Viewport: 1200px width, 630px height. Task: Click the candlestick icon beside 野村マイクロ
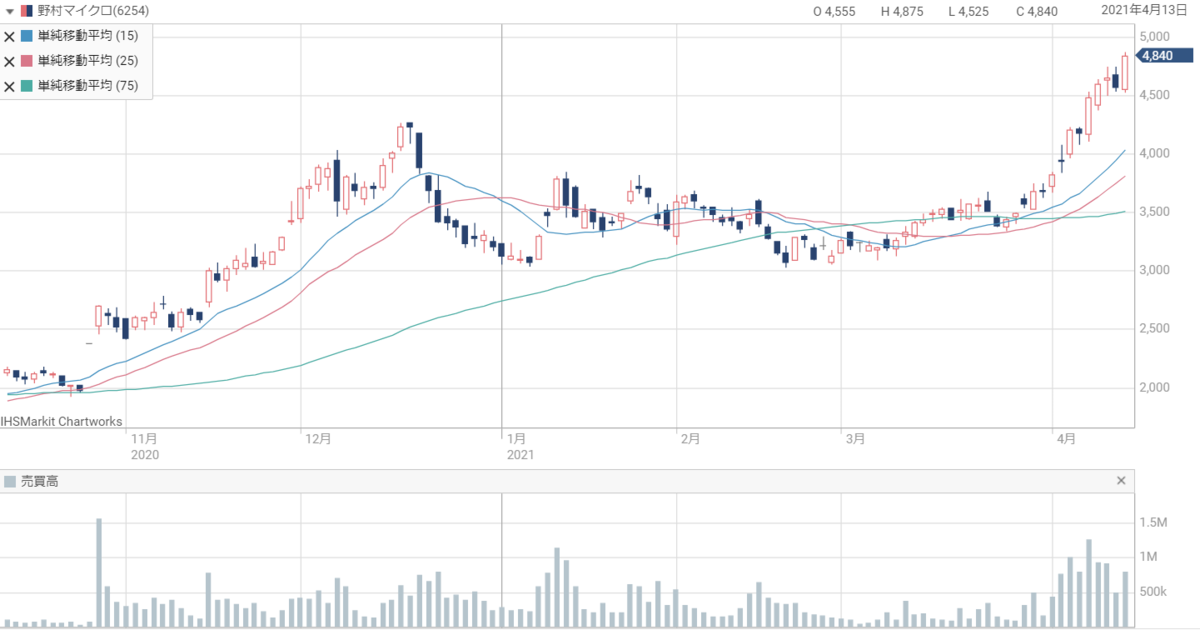(x=25, y=11)
